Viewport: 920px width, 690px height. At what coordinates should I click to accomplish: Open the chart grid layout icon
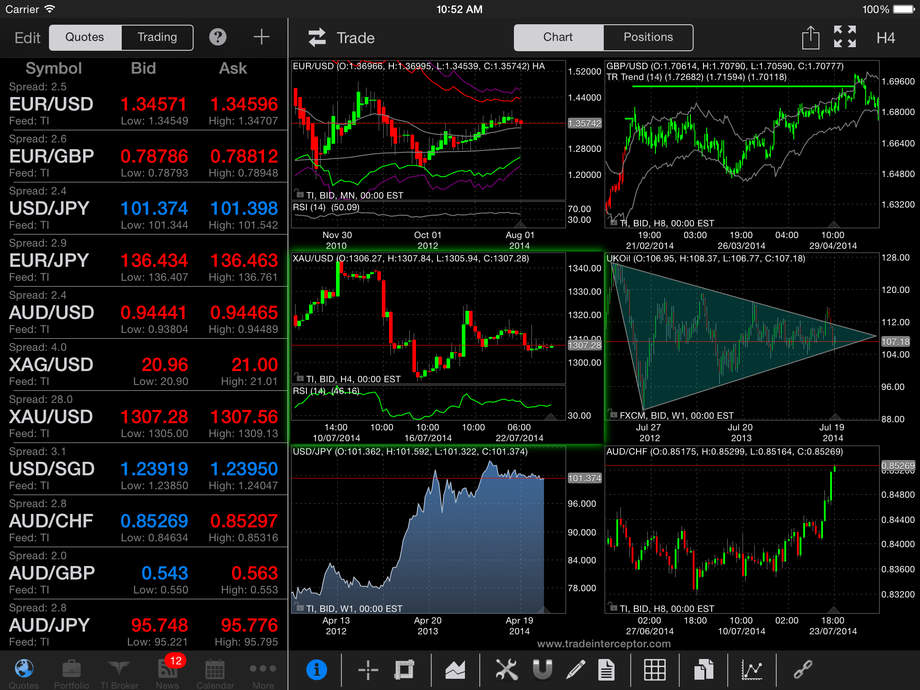(654, 669)
